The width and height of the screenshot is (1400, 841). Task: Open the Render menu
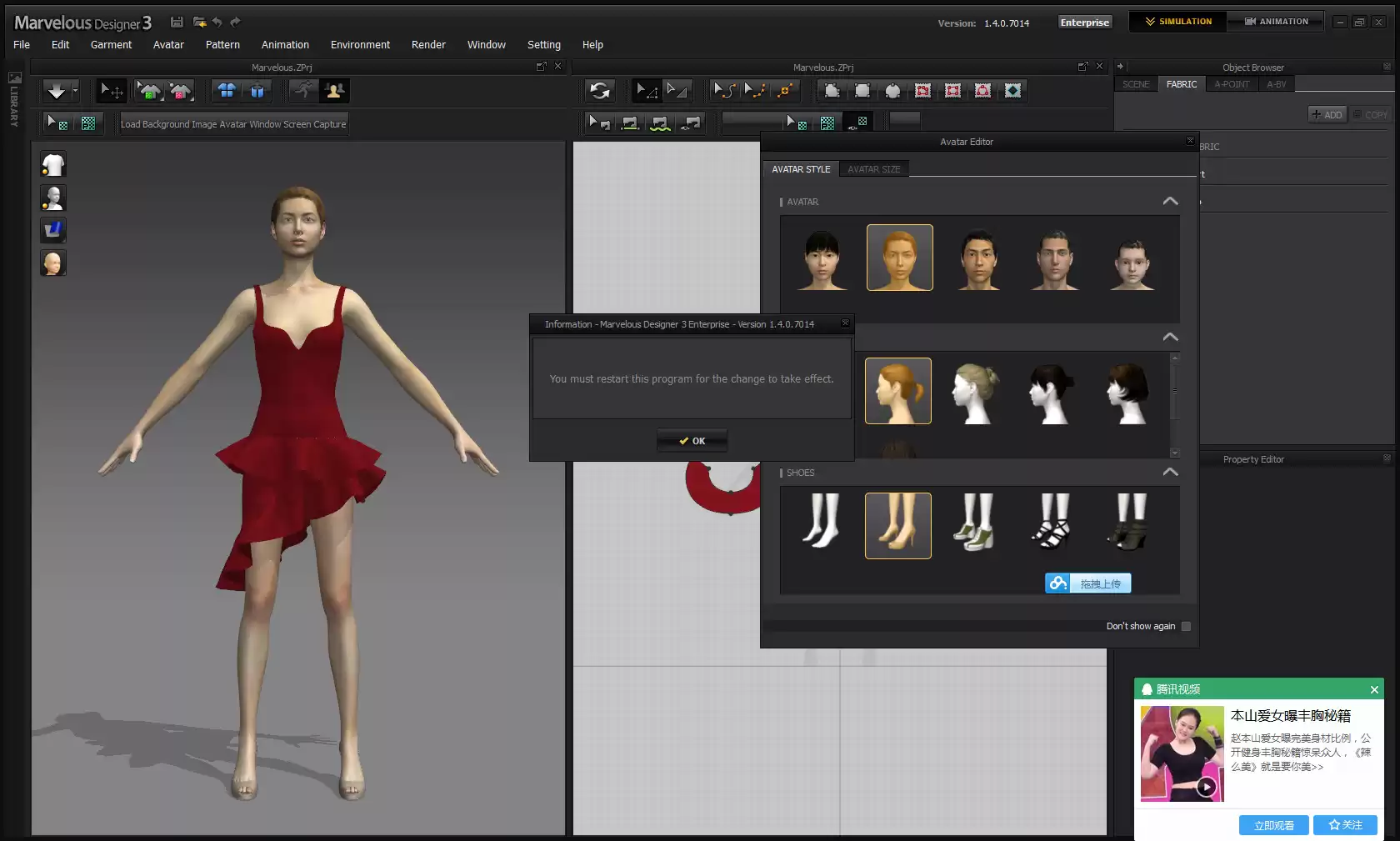428,45
